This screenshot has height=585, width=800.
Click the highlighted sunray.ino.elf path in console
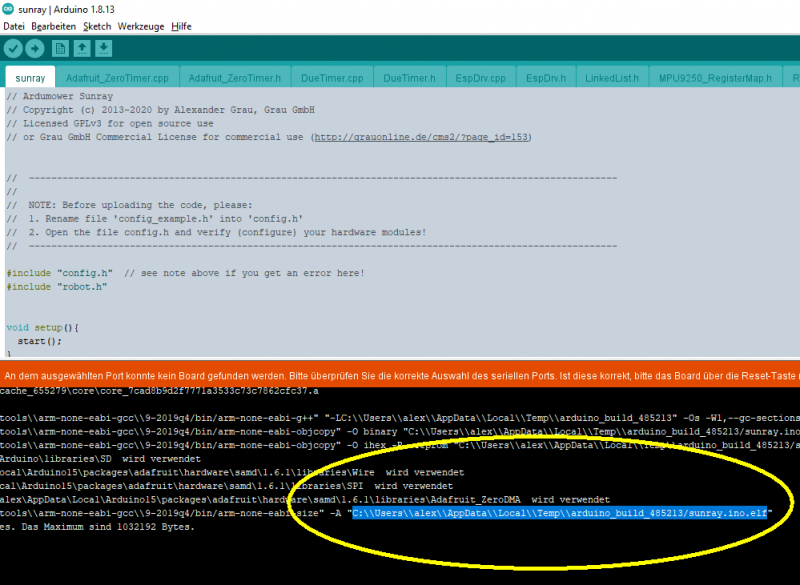coord(560,513)
